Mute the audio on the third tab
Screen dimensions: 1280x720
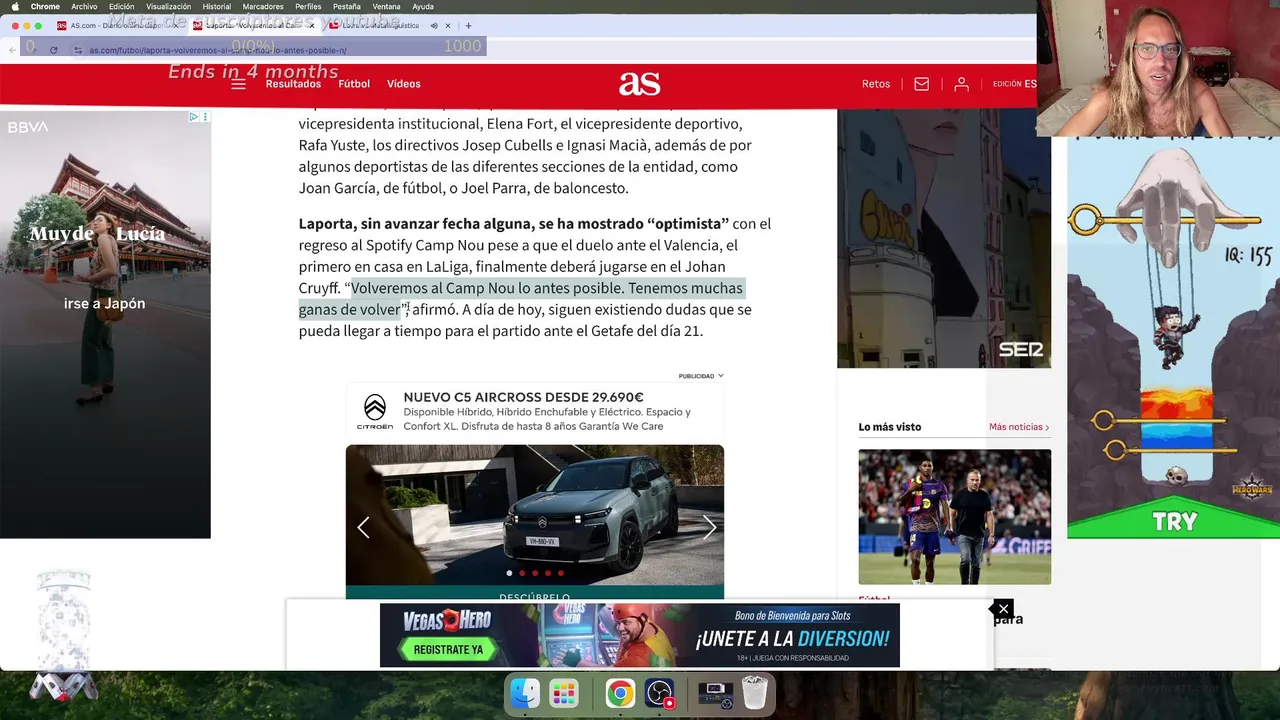(x=434, y=25)
